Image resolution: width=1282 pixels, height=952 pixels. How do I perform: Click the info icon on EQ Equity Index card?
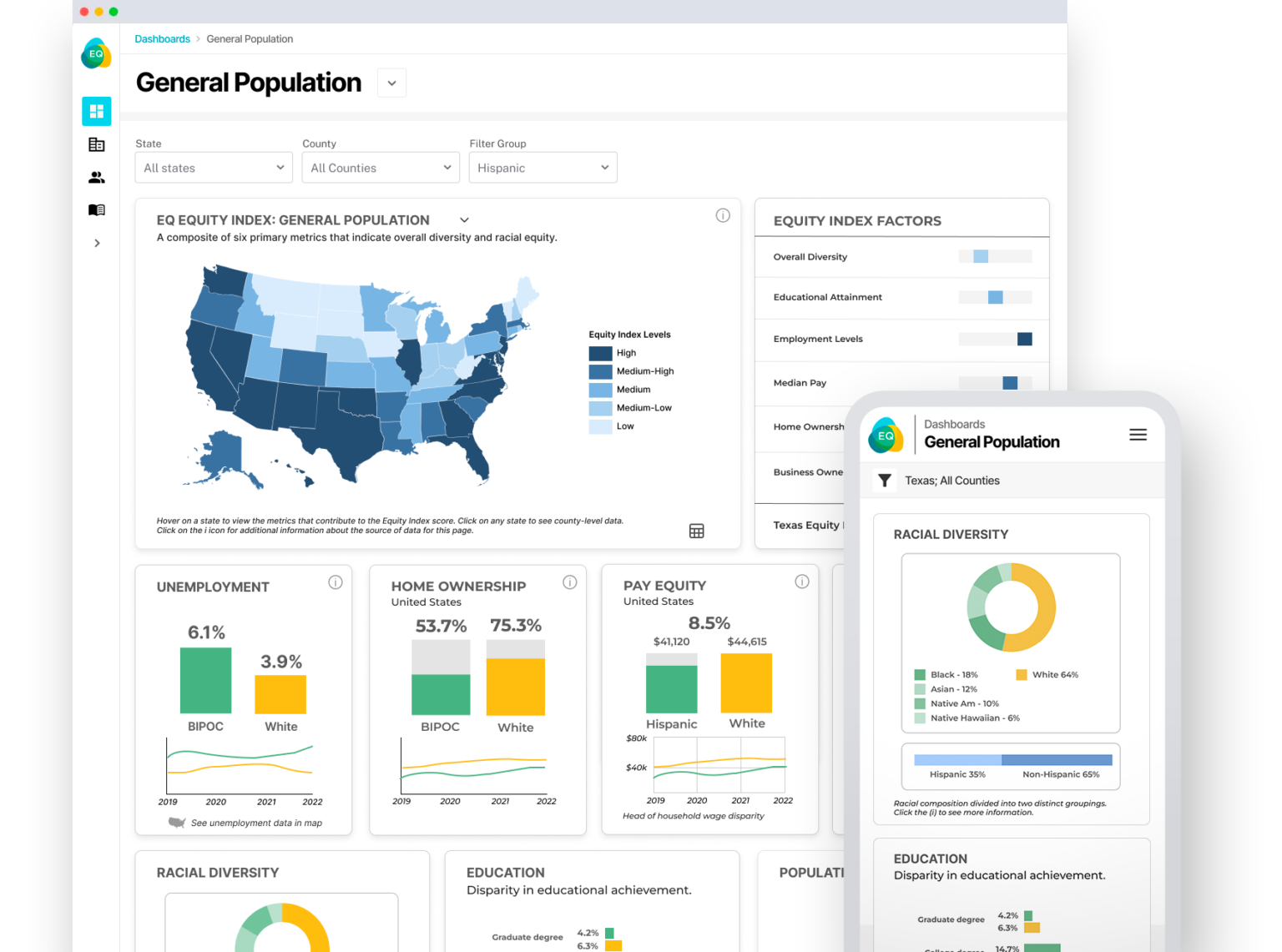point(723,215)
